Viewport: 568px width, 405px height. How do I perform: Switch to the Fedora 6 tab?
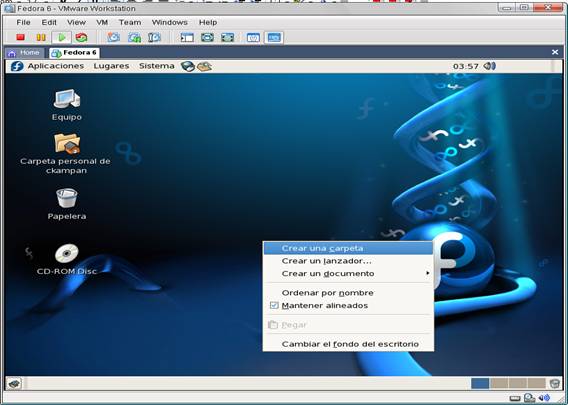74,53
